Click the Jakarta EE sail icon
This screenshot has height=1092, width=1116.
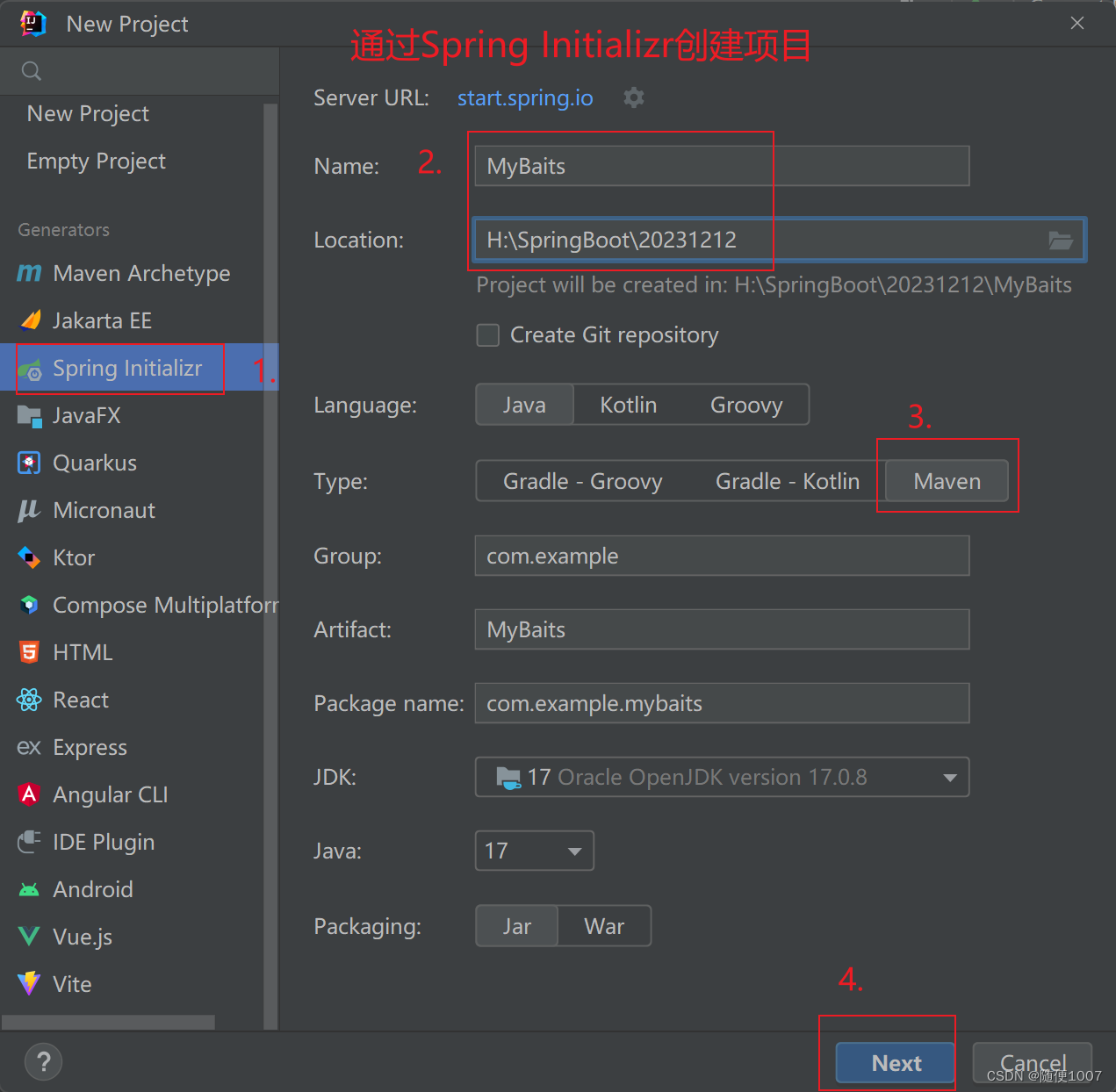click(x=30, y=320)
